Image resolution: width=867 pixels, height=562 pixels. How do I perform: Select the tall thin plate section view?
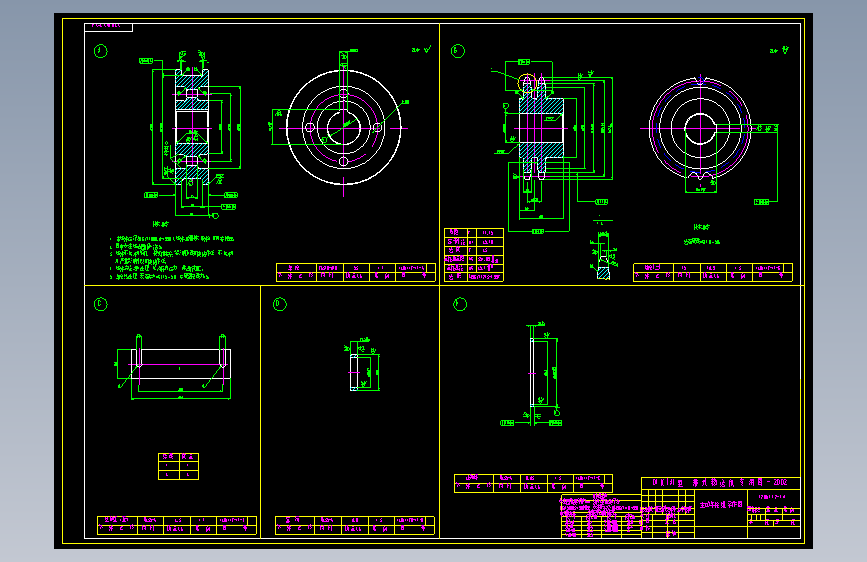[532, 372]
